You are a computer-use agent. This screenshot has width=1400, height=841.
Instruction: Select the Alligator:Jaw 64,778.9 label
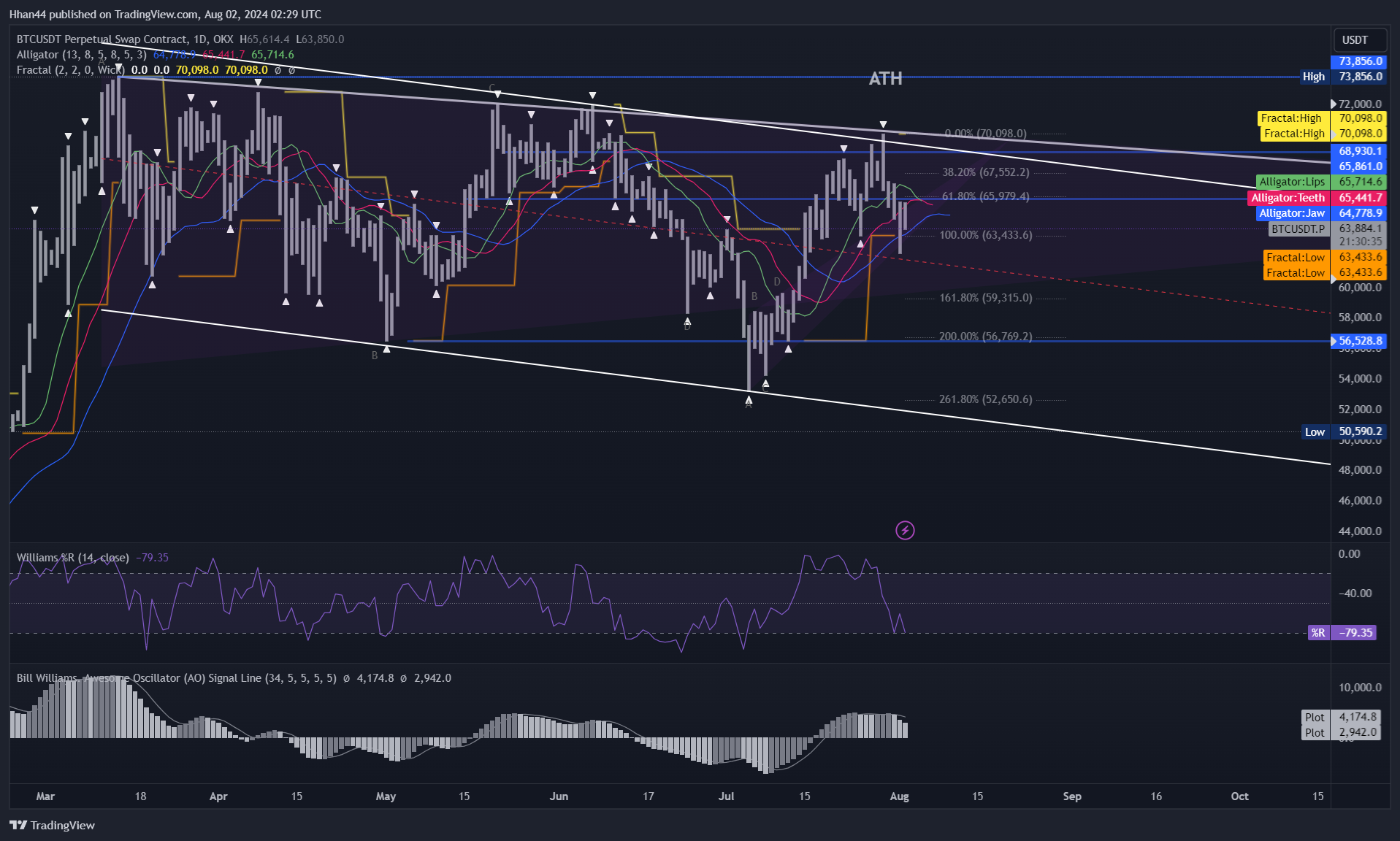(x=1321, y=213)
